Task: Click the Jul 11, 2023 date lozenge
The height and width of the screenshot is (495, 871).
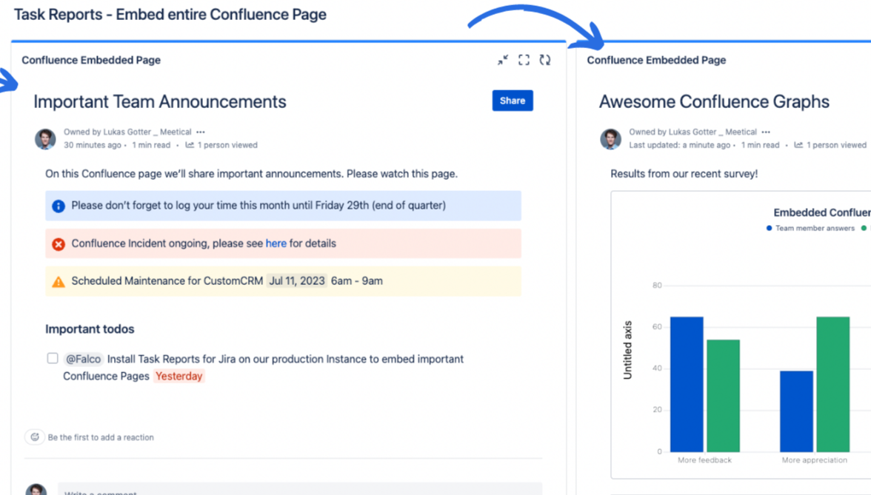Action: pos(297,281)
